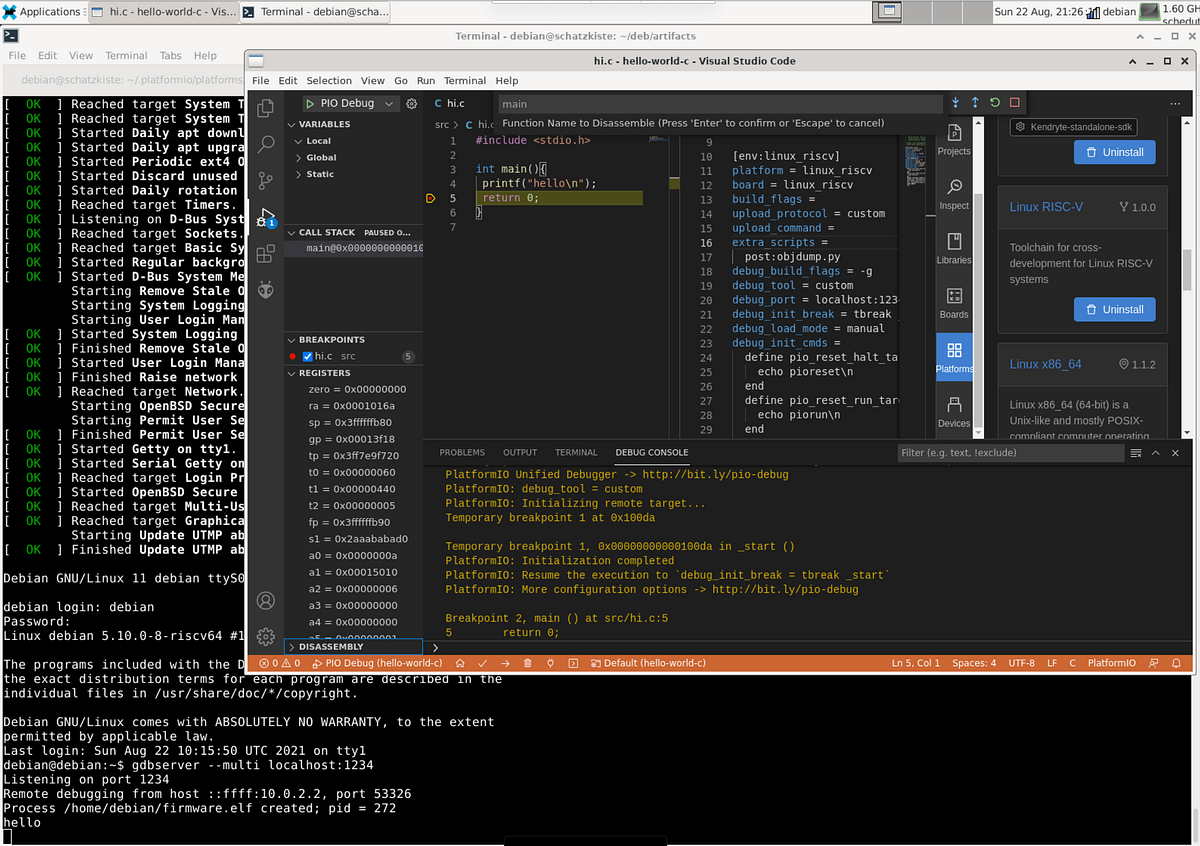Open the Source Control activity bar icon
Screen dimensions: 1200x846
point(265,180)
